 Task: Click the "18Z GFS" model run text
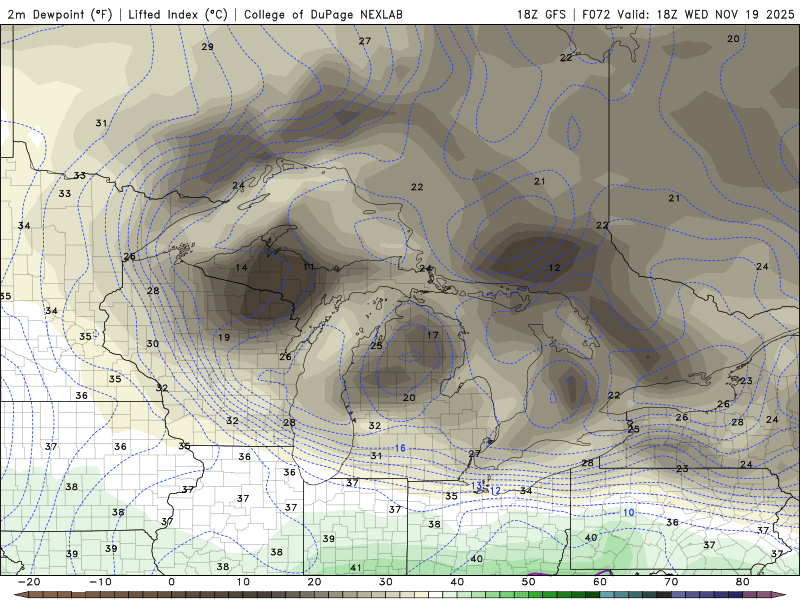coord(541,14)
